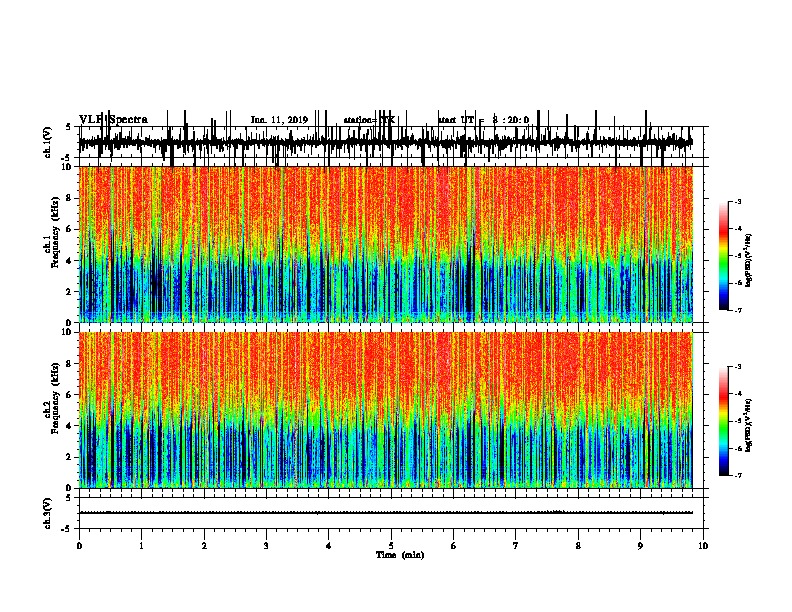This screenshot has height=612, width=792.
Task: Select the "ch.3(V)" waveform axis label
Action: (48, 513)
